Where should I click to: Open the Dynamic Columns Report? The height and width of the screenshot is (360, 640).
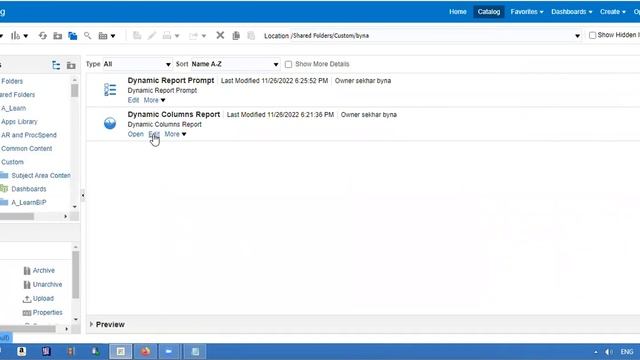(136, 134)
